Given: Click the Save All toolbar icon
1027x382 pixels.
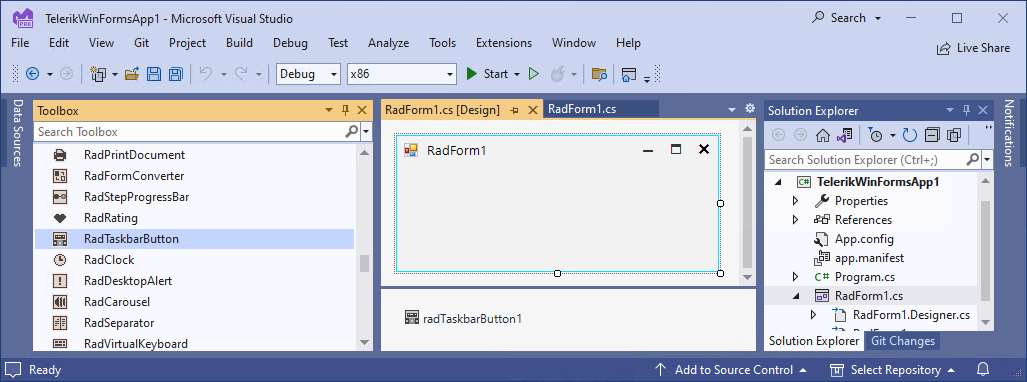Looking at the screenshot, I should click(176, 74).
